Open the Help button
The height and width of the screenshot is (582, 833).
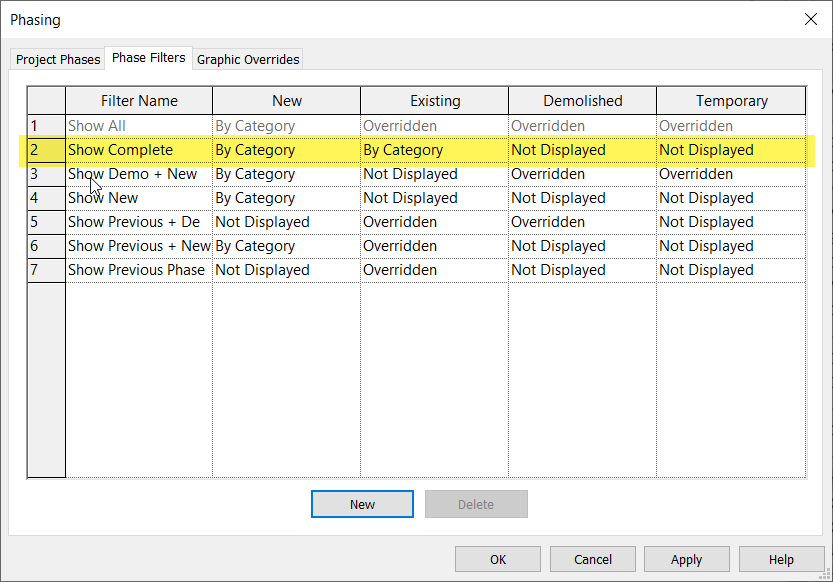point(781,559)
